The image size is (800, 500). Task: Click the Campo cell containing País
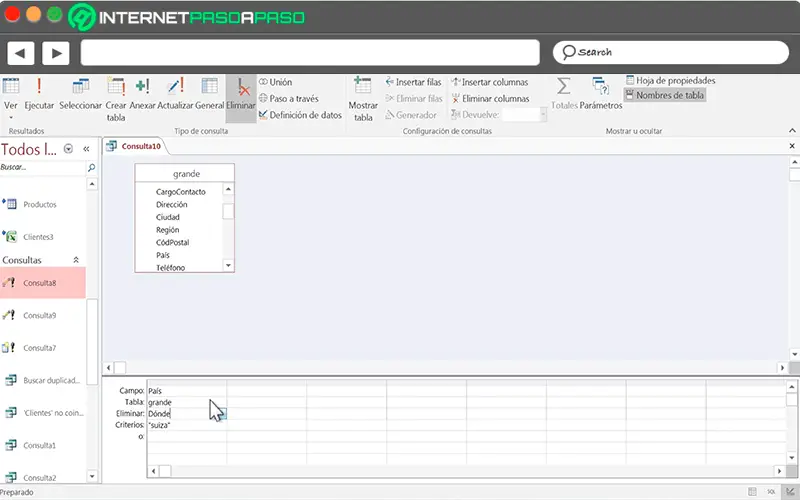click(187, 391)
